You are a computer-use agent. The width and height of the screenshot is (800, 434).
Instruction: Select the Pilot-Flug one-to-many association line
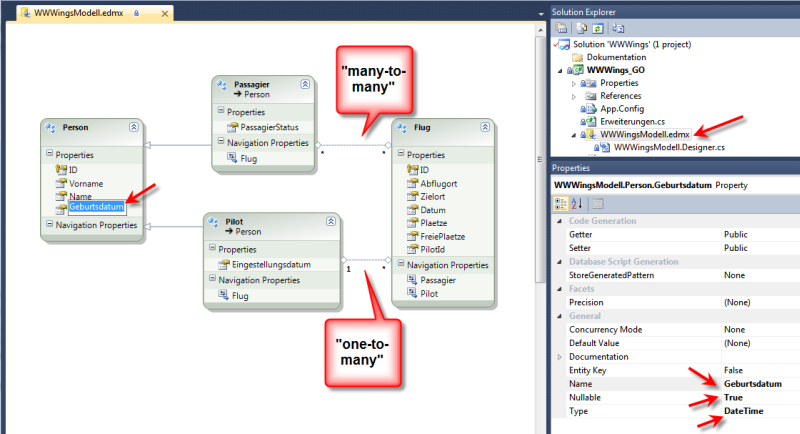click(x=365, y=260)
